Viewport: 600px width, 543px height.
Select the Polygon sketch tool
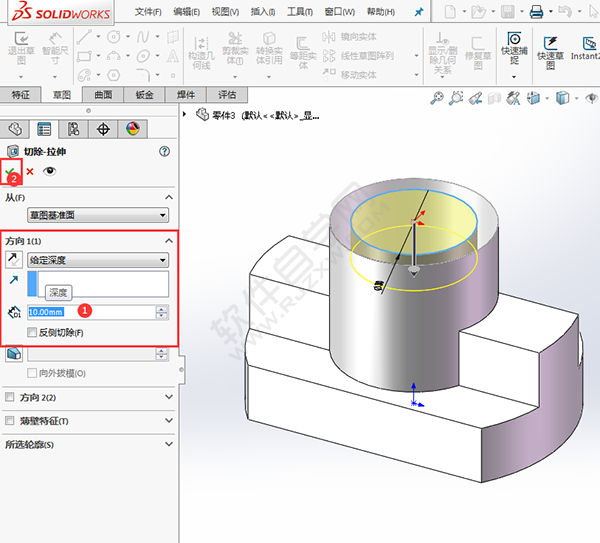pyautogui.click(x=114, y=75)
